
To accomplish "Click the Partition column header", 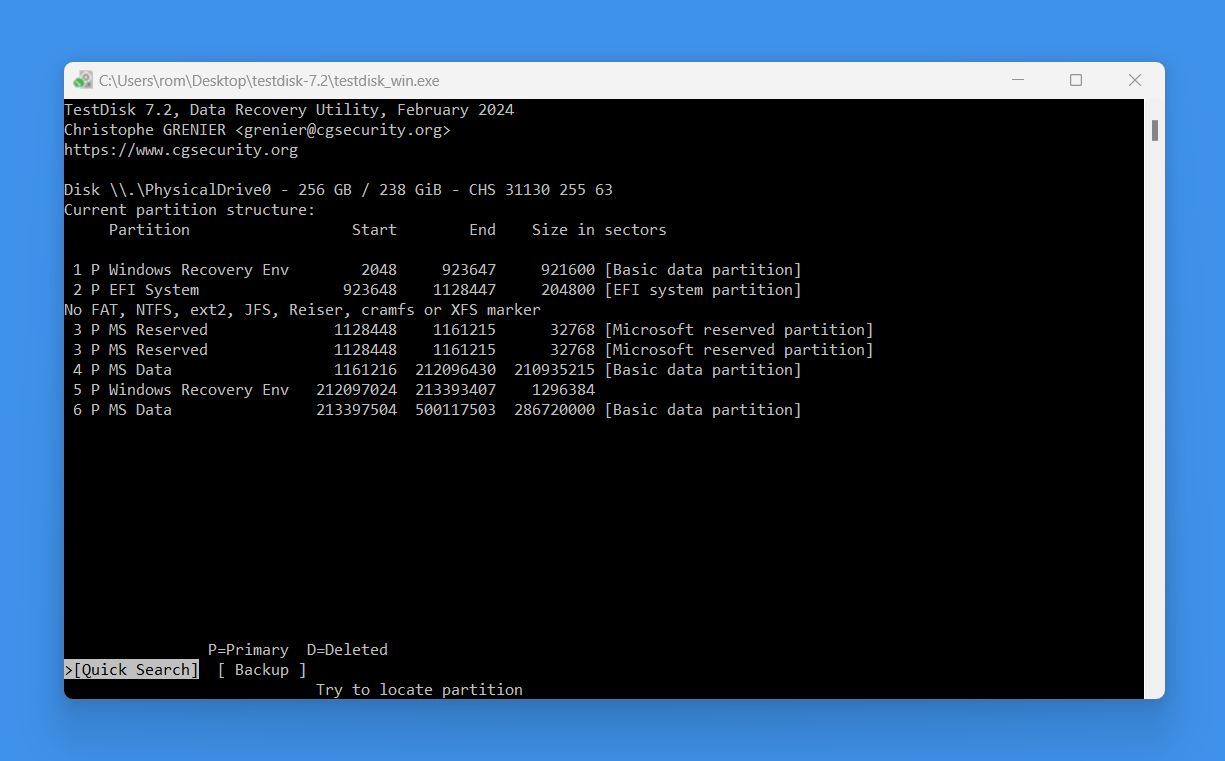I will [x=149, y=230].
